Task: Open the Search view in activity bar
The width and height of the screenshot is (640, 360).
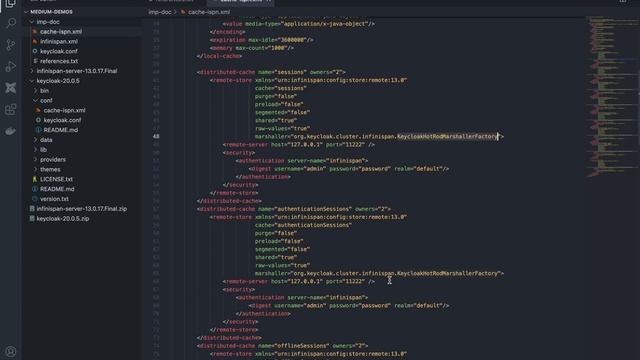Action: [x=11, y=23]
